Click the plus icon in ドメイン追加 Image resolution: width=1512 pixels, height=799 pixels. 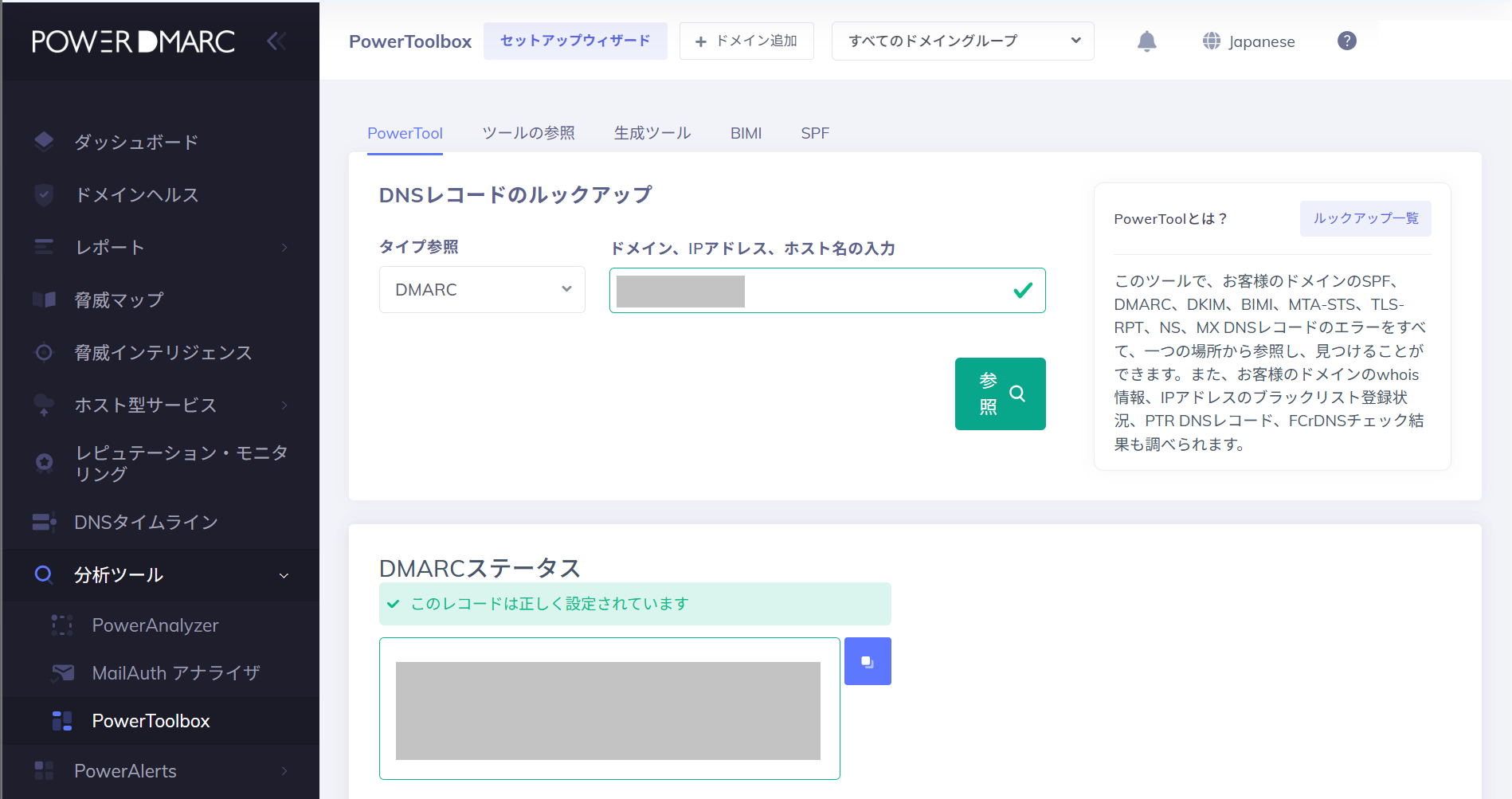(701, 41)
